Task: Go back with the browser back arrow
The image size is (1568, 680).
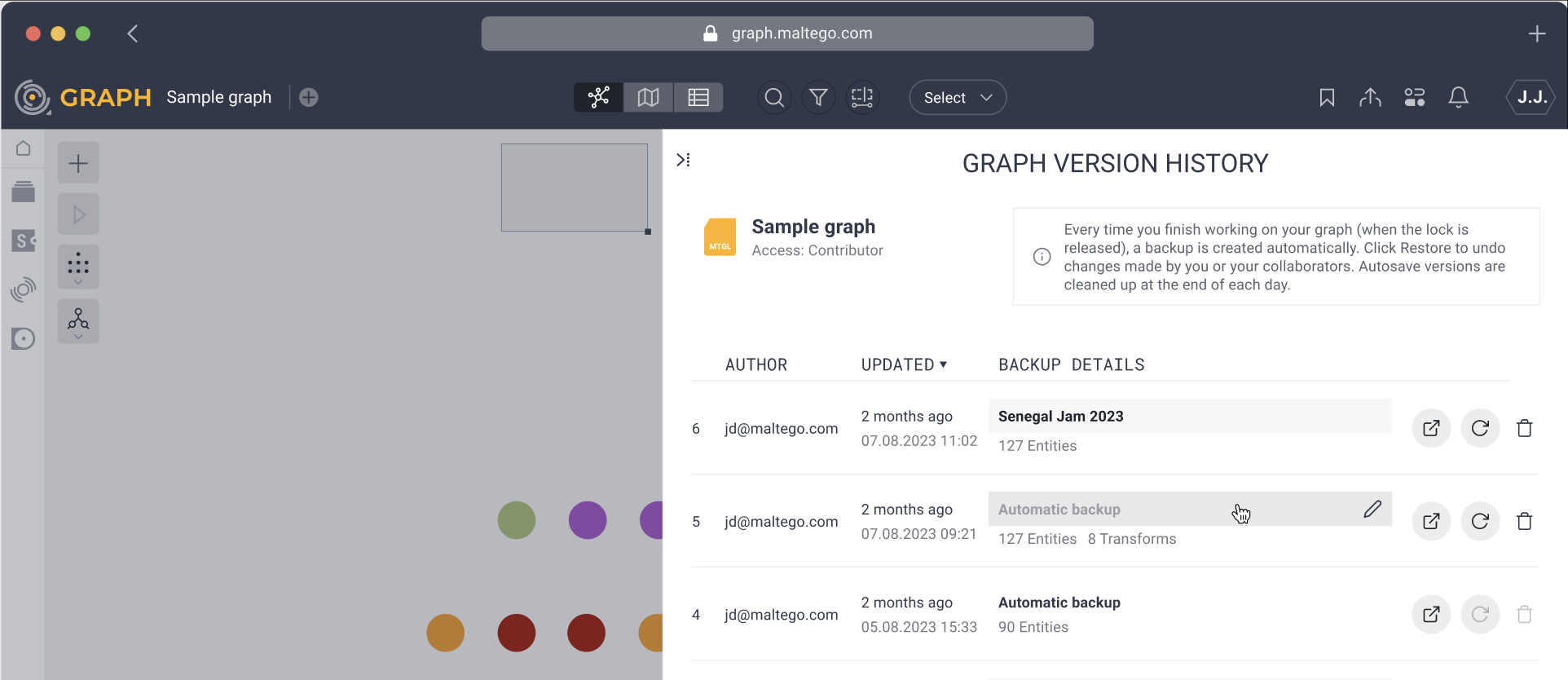Action: point(133,33)
